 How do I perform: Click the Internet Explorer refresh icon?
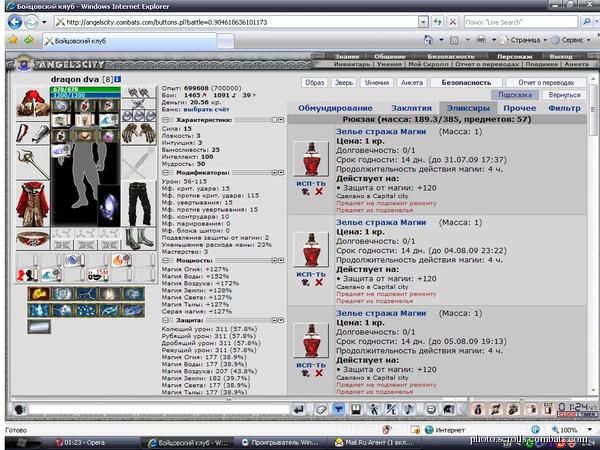437,22
